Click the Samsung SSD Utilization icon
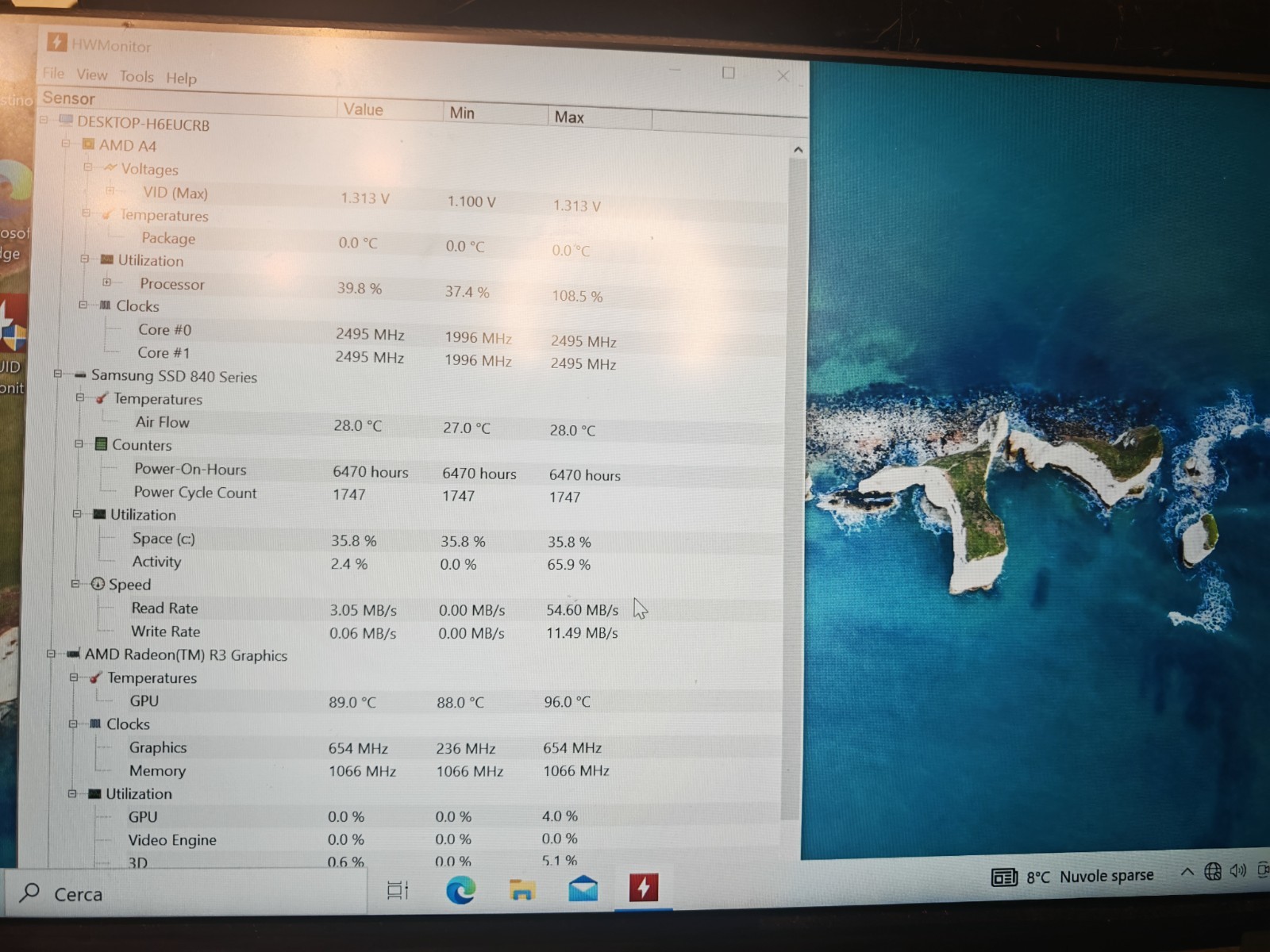This screenshot has width=1270, height=952. pos(99,514)
